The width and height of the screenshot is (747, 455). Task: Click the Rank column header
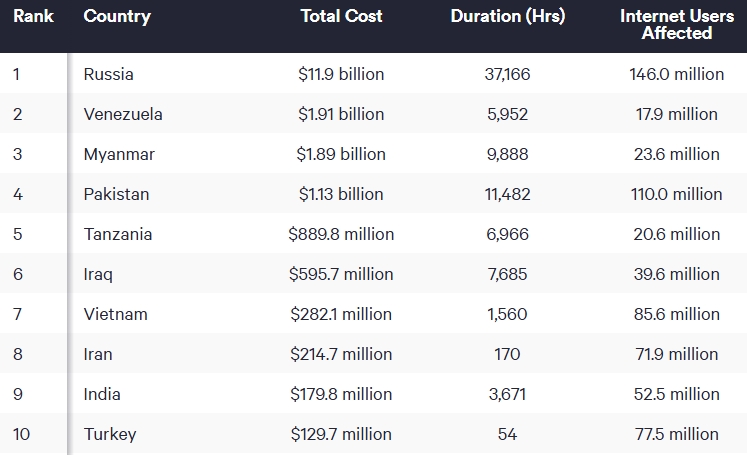click(x=33, y=16)
